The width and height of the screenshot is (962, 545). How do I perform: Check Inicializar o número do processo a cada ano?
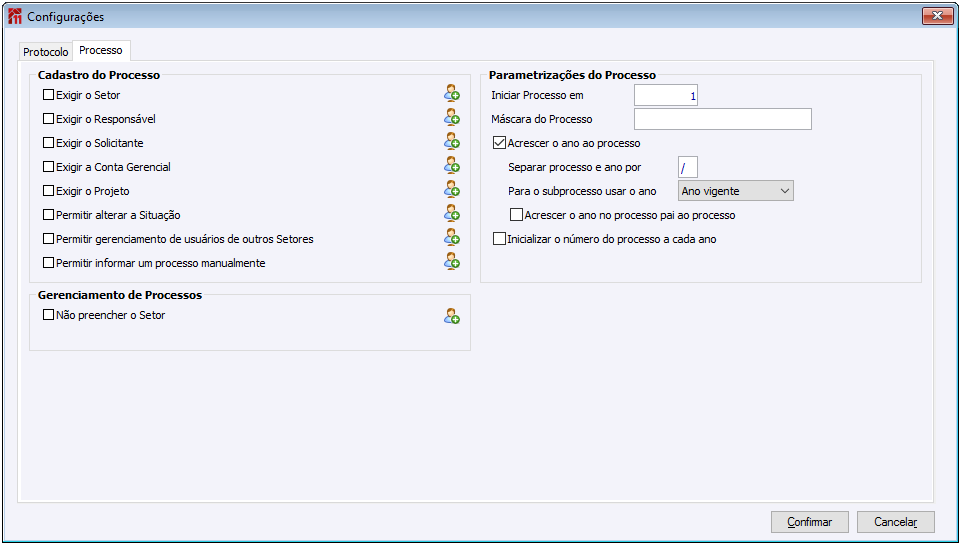500,239
